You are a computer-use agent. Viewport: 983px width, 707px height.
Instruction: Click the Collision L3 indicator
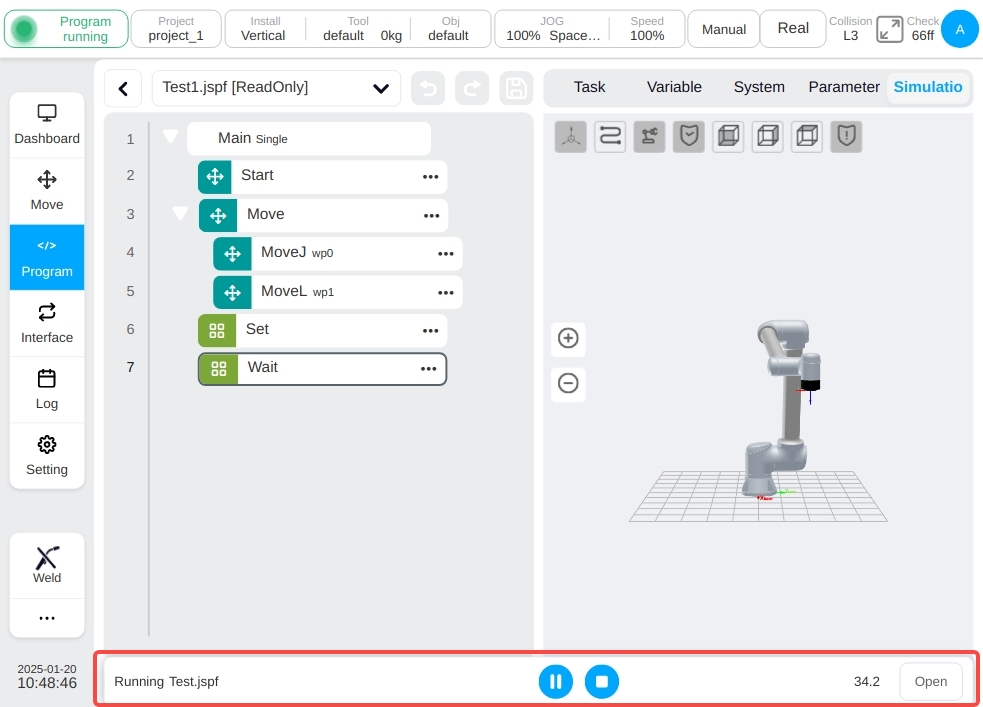click(850, 29)
